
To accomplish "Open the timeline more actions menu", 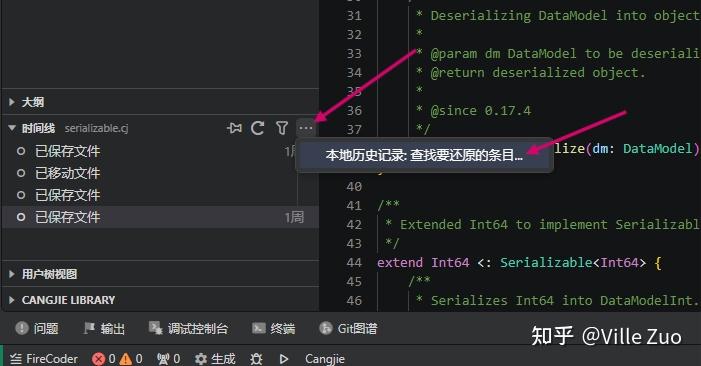I will pyautogui.click(x=306, y=128).
